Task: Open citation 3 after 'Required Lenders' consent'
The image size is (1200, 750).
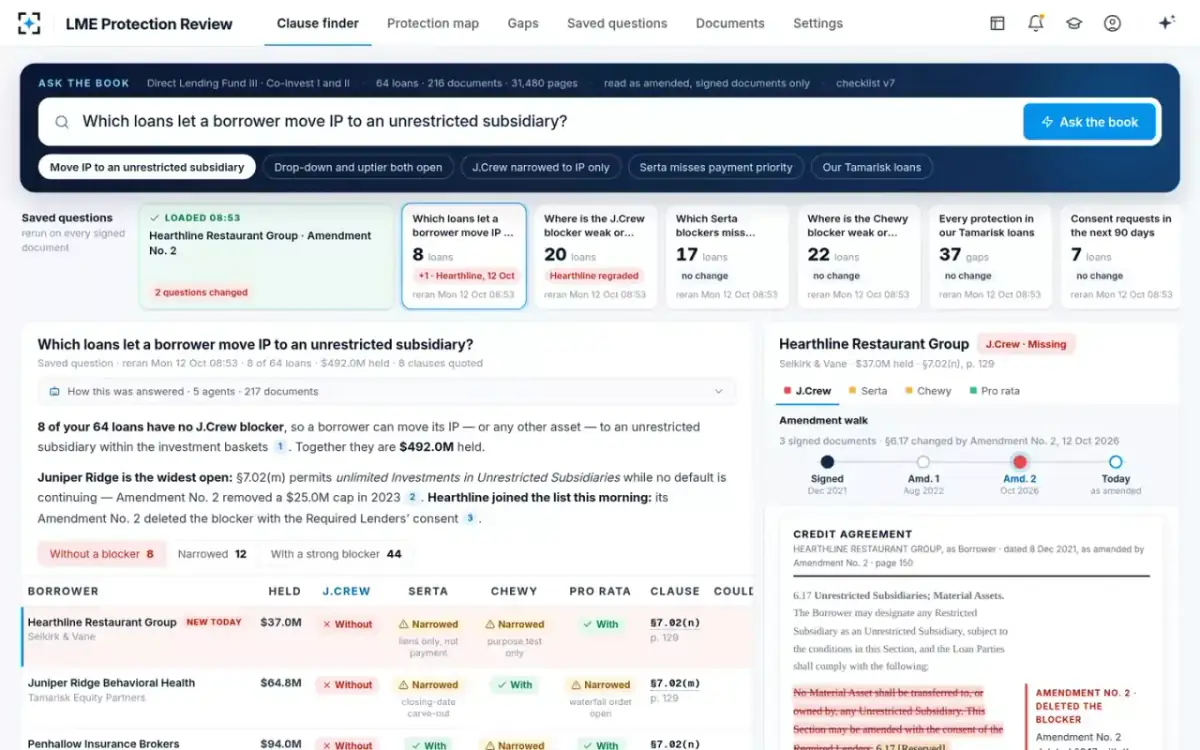Action: pos(470,518)
